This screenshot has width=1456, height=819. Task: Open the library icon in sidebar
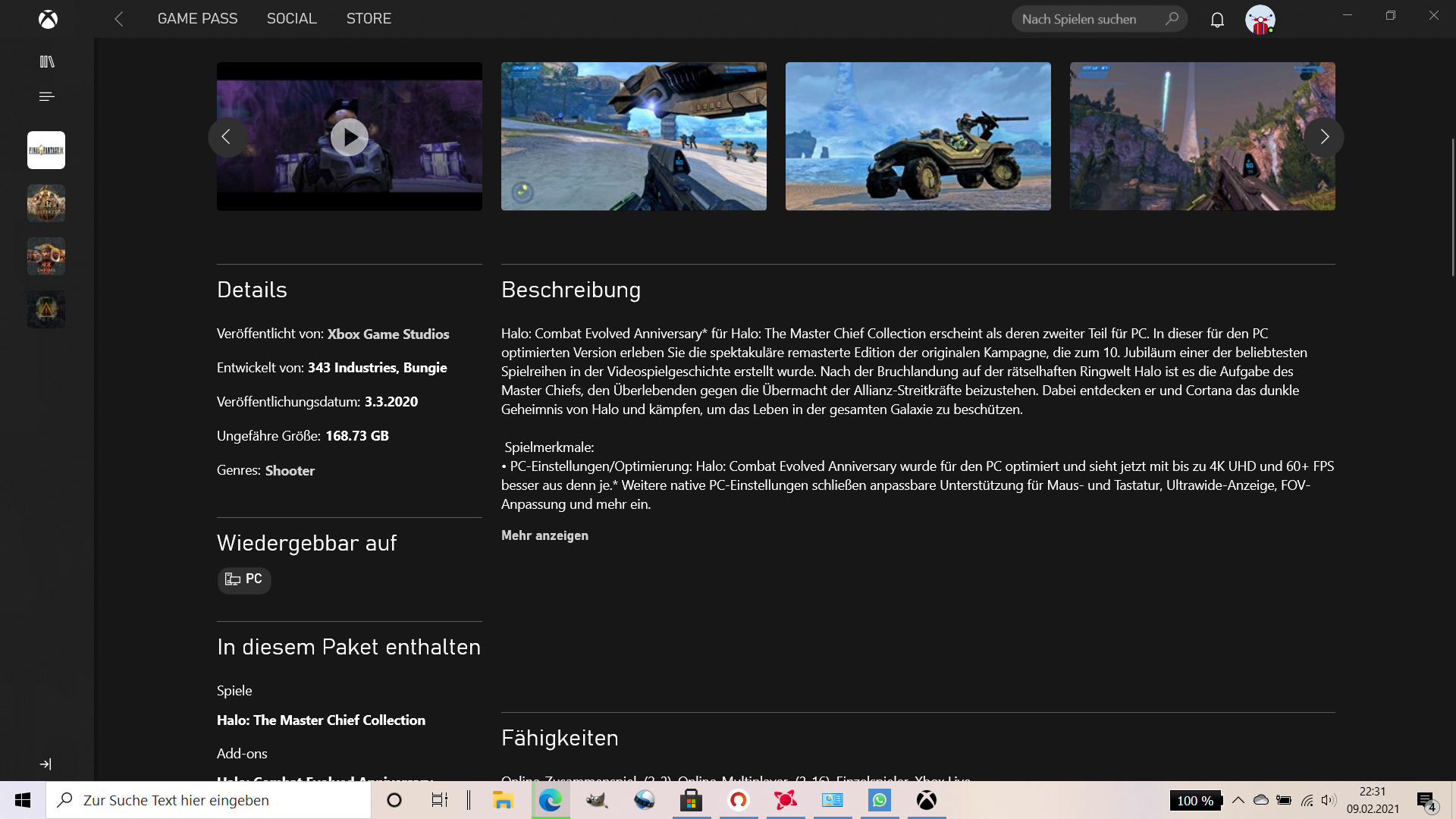tap(47, 61)
